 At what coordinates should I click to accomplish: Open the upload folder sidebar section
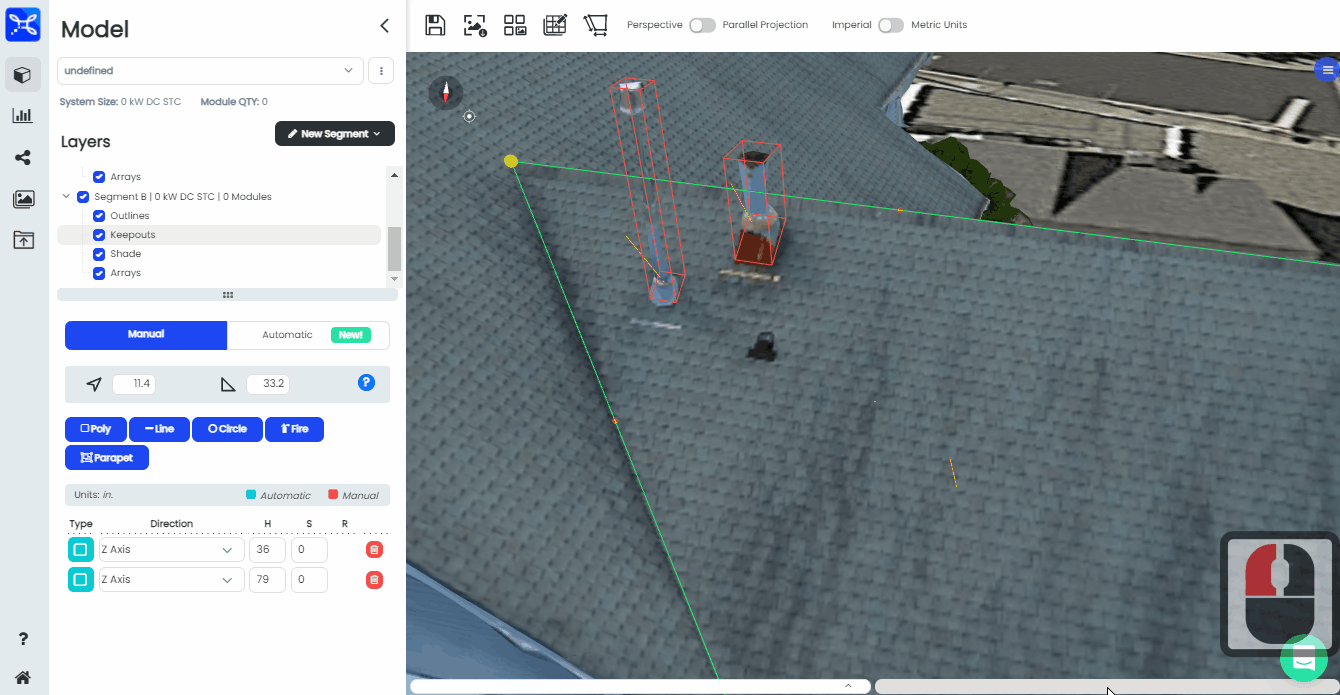23,240
